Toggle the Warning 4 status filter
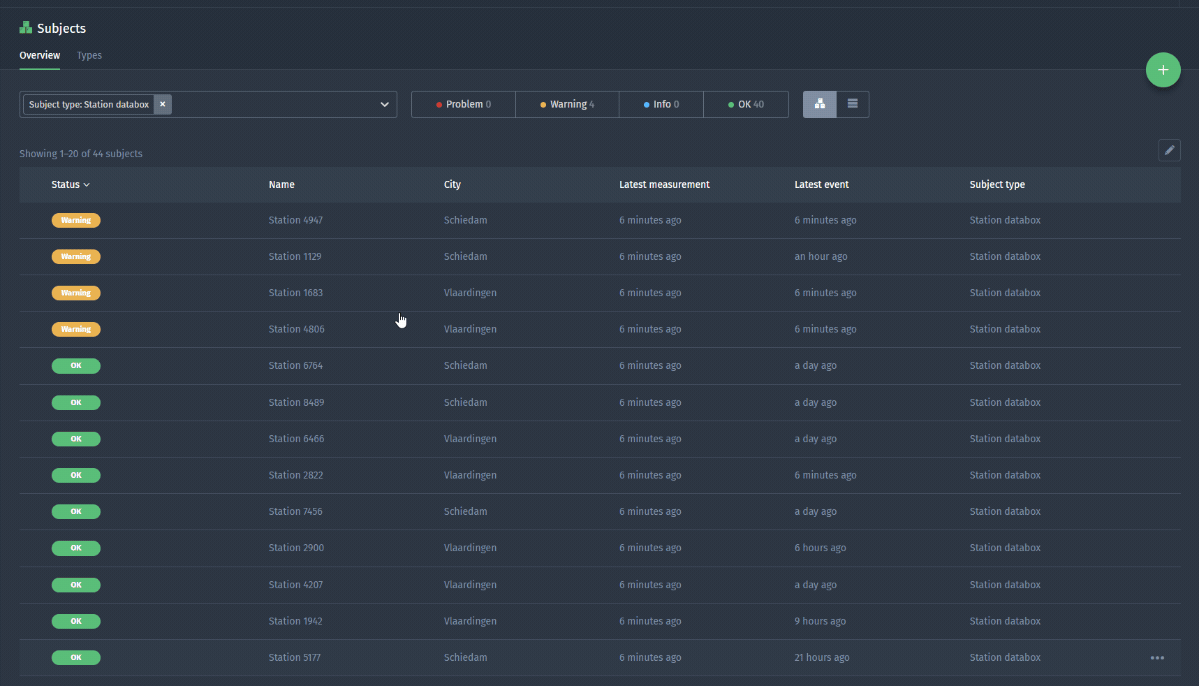Image resolution: width=1199 pixels, height=686 pixels. pos(567,104)
